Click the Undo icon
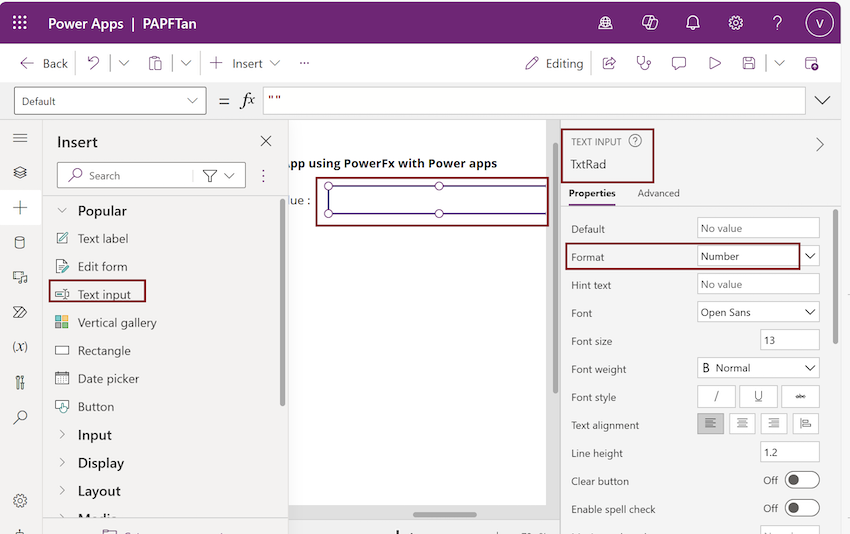This screenshot has height=534, width=850. [x=93, y=63]
